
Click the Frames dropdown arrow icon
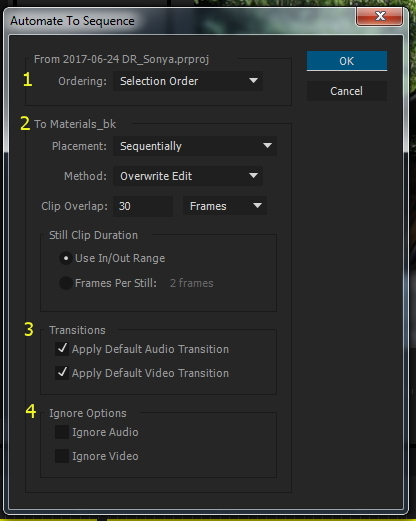coord(257,206)
